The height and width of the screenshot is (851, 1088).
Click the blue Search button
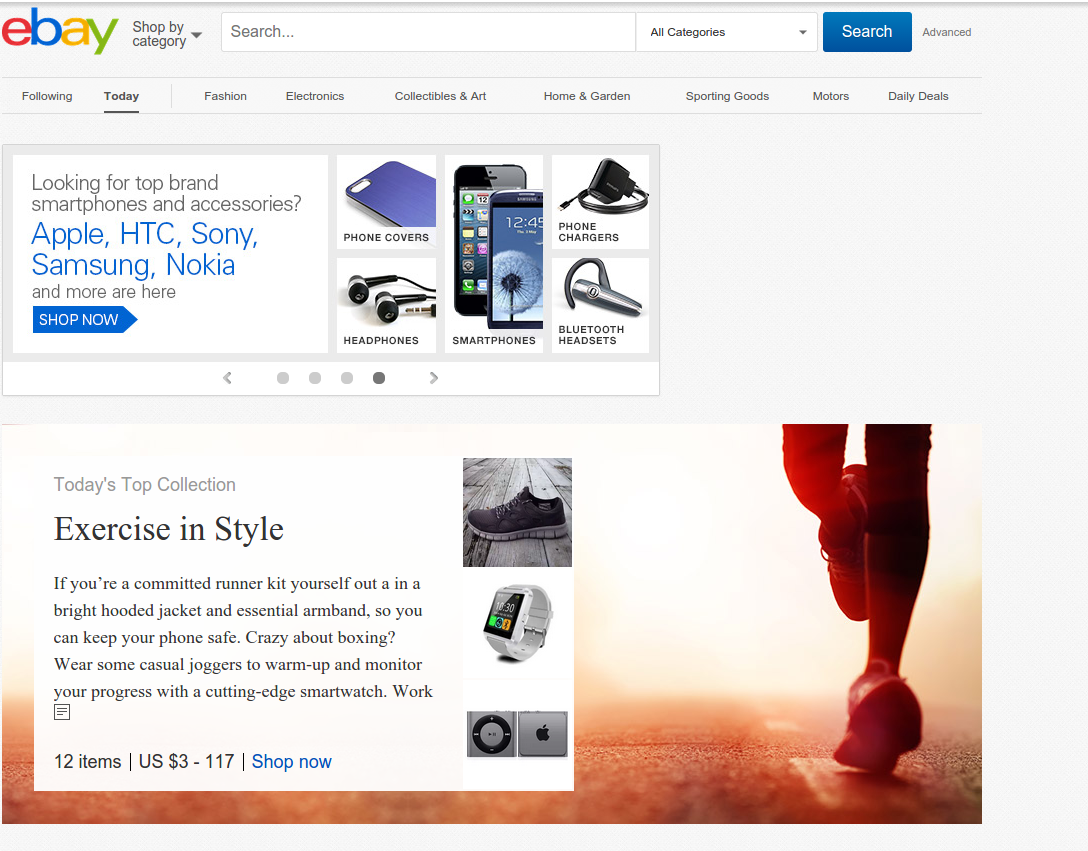pyautogui.click(x=867, y=32)
